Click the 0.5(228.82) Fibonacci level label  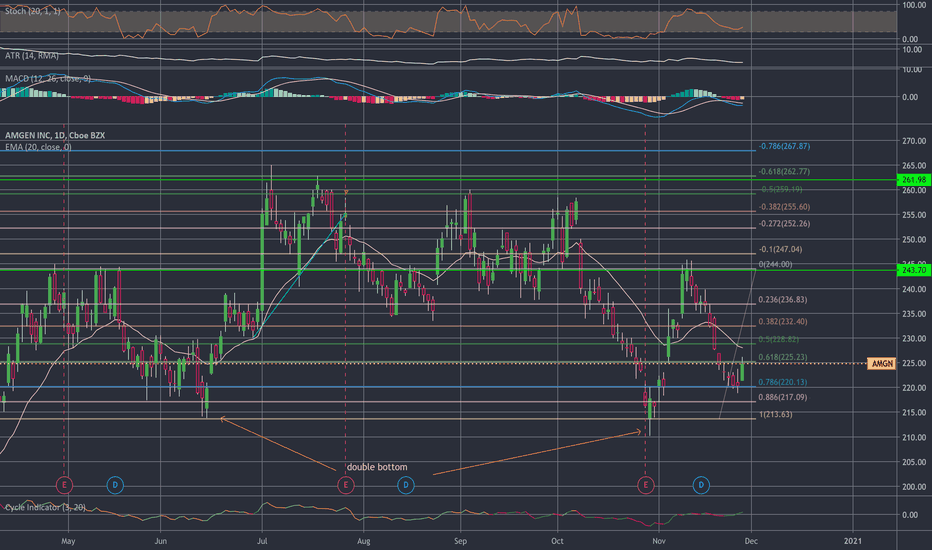tap(779, 340)
